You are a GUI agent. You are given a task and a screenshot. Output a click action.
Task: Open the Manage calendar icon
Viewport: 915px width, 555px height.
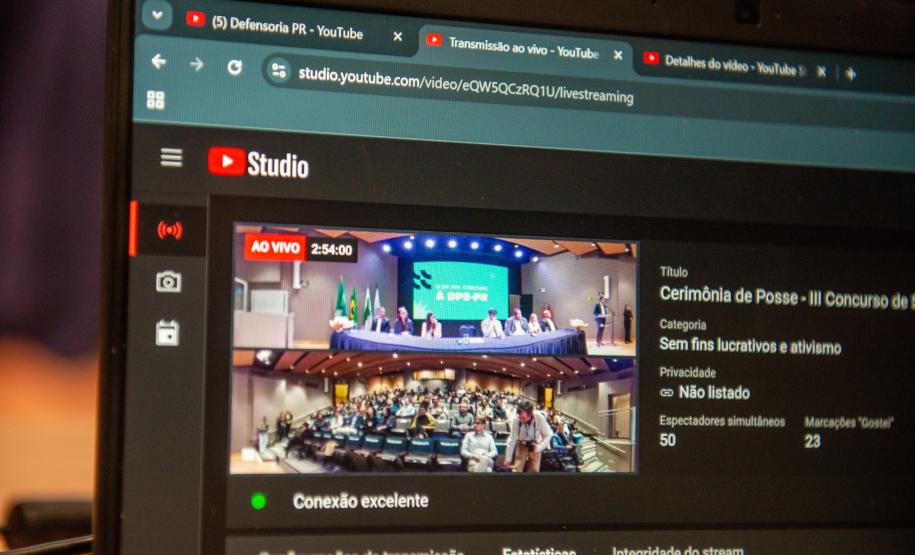167,333
